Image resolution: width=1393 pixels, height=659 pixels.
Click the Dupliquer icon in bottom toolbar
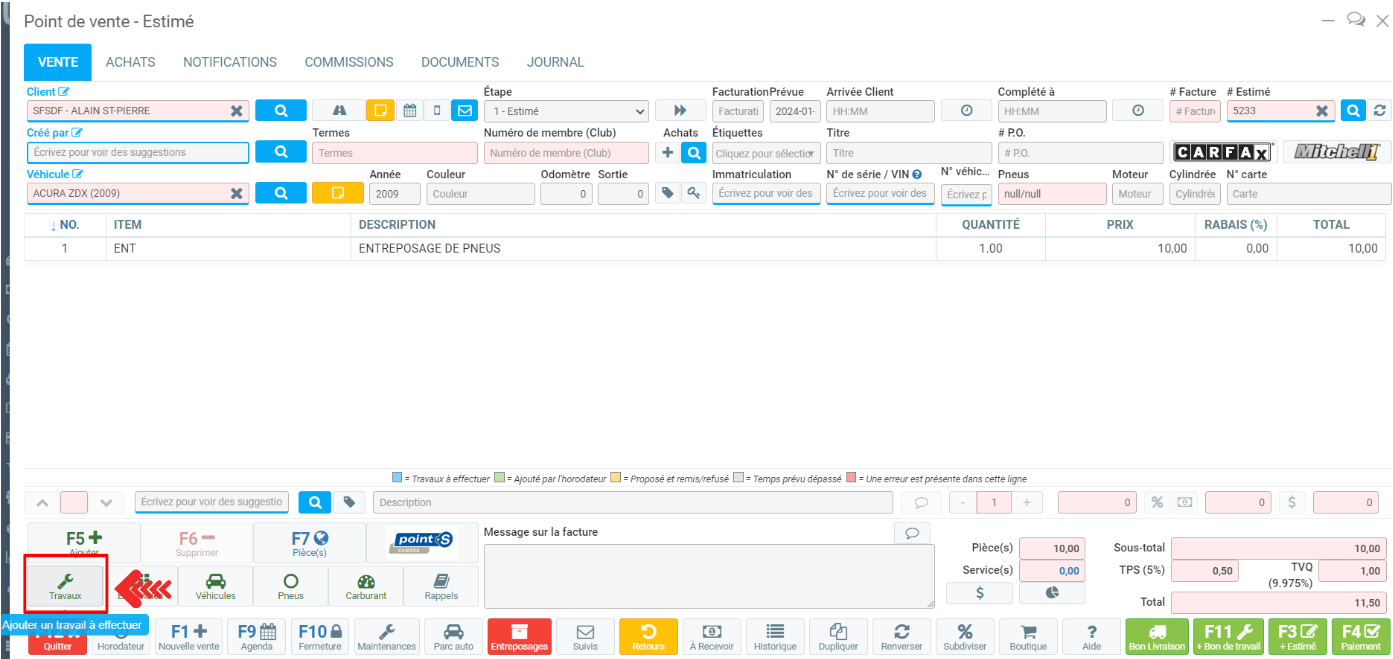point(838,636)
